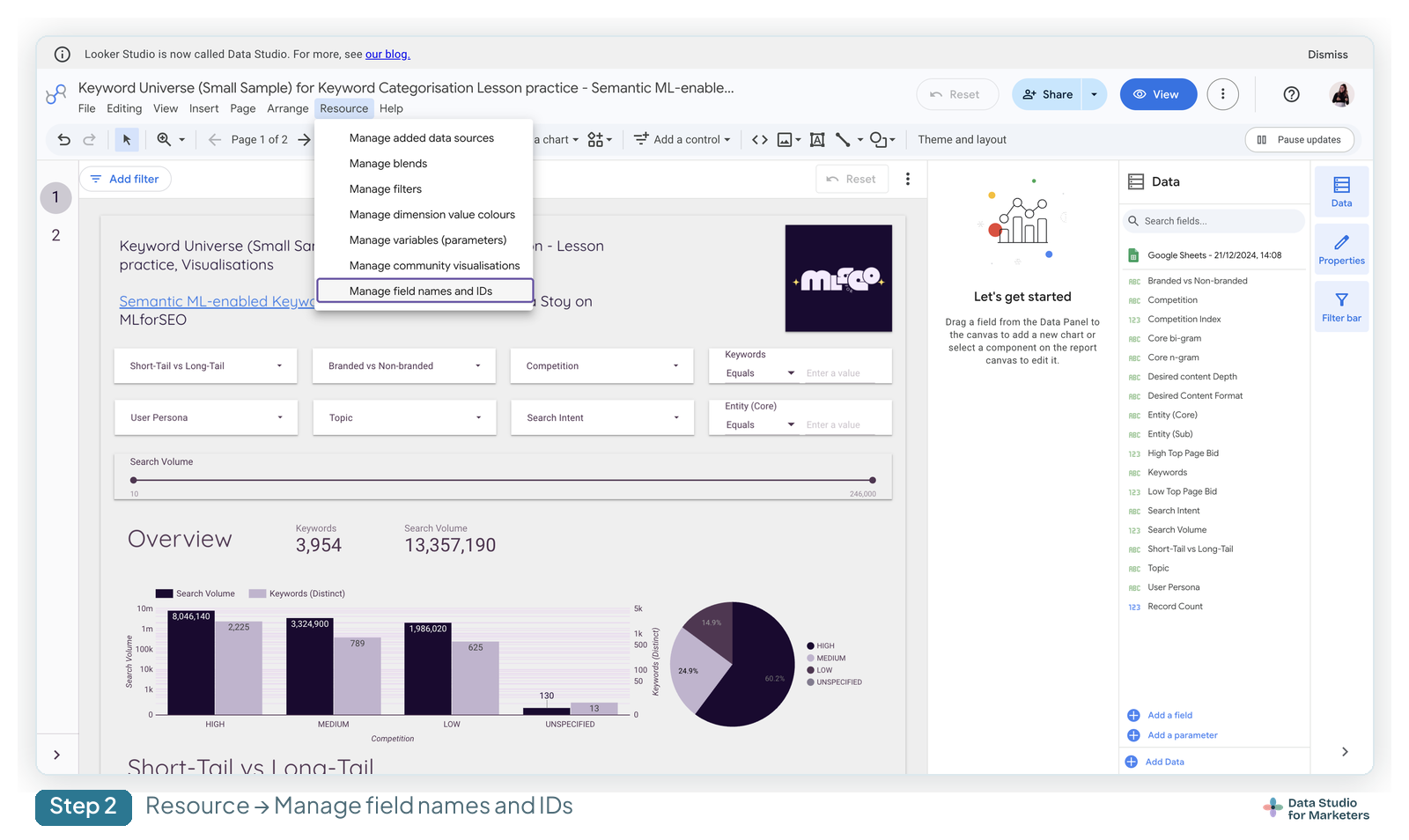Click the info icon in notification banner
The height and width of the screenshot is (840, 1409).
pyautogui.click(x=63, y=54)
